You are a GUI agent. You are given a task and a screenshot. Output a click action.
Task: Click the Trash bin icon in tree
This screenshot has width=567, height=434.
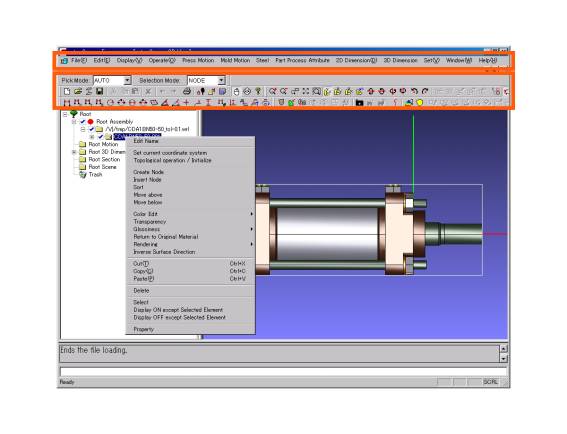[x=83, y=175]
